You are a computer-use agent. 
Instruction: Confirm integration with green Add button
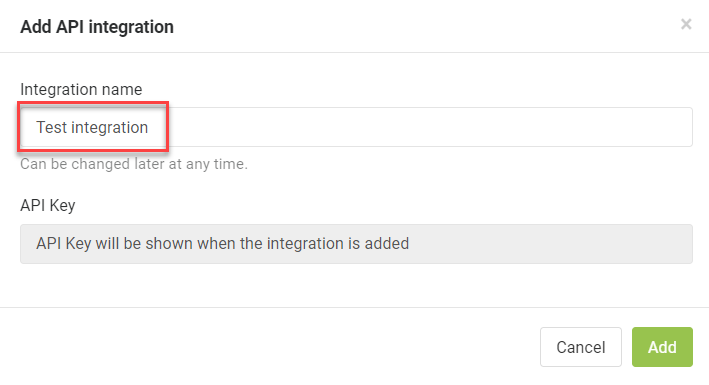click(x=662, y=347)
